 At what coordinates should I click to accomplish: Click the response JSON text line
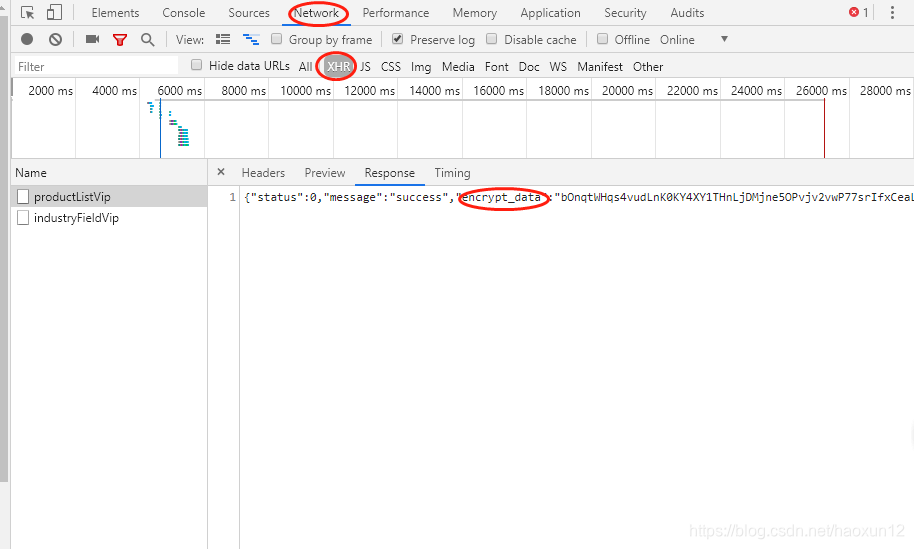pyautogui.click(x=578, y=198)
